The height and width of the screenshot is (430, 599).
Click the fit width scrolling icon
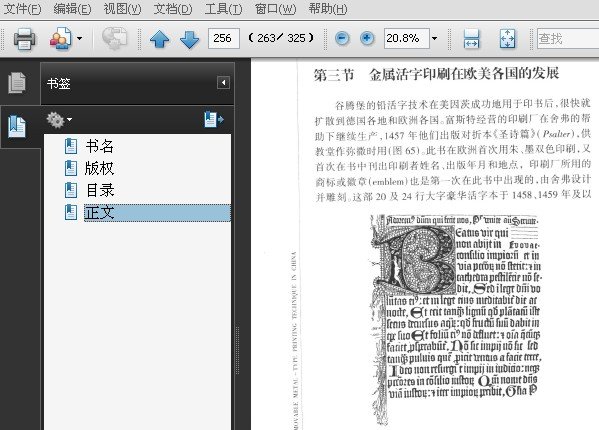click(x=471, y=39)
